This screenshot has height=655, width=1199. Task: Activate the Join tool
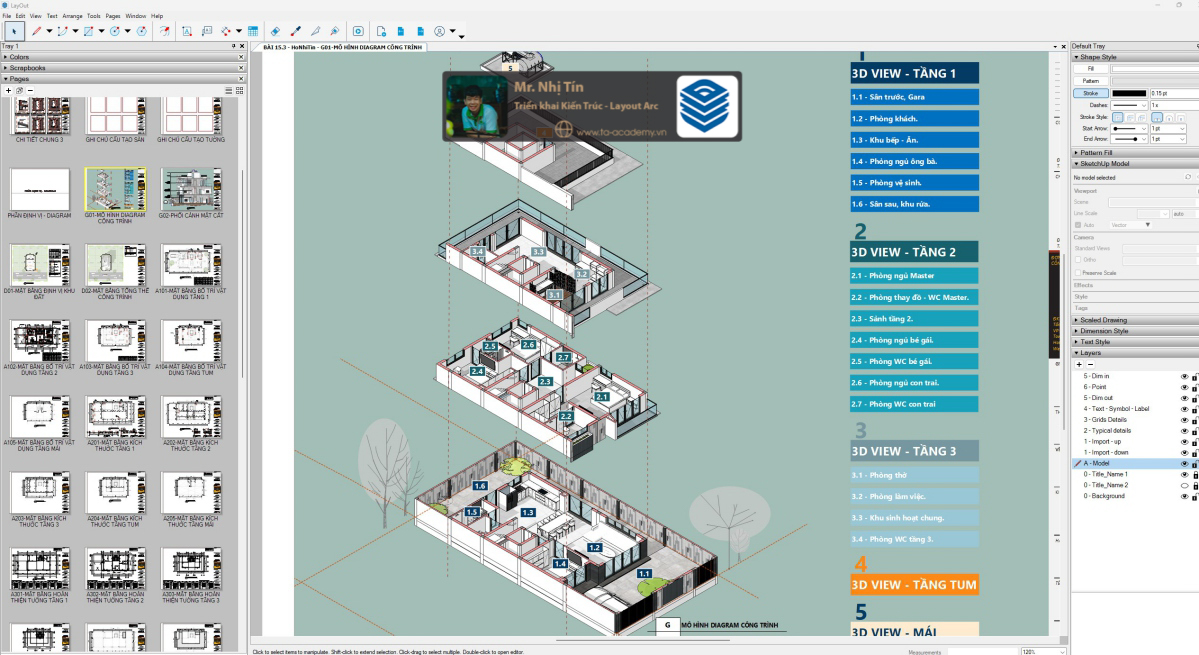click(x=335, y=31)
